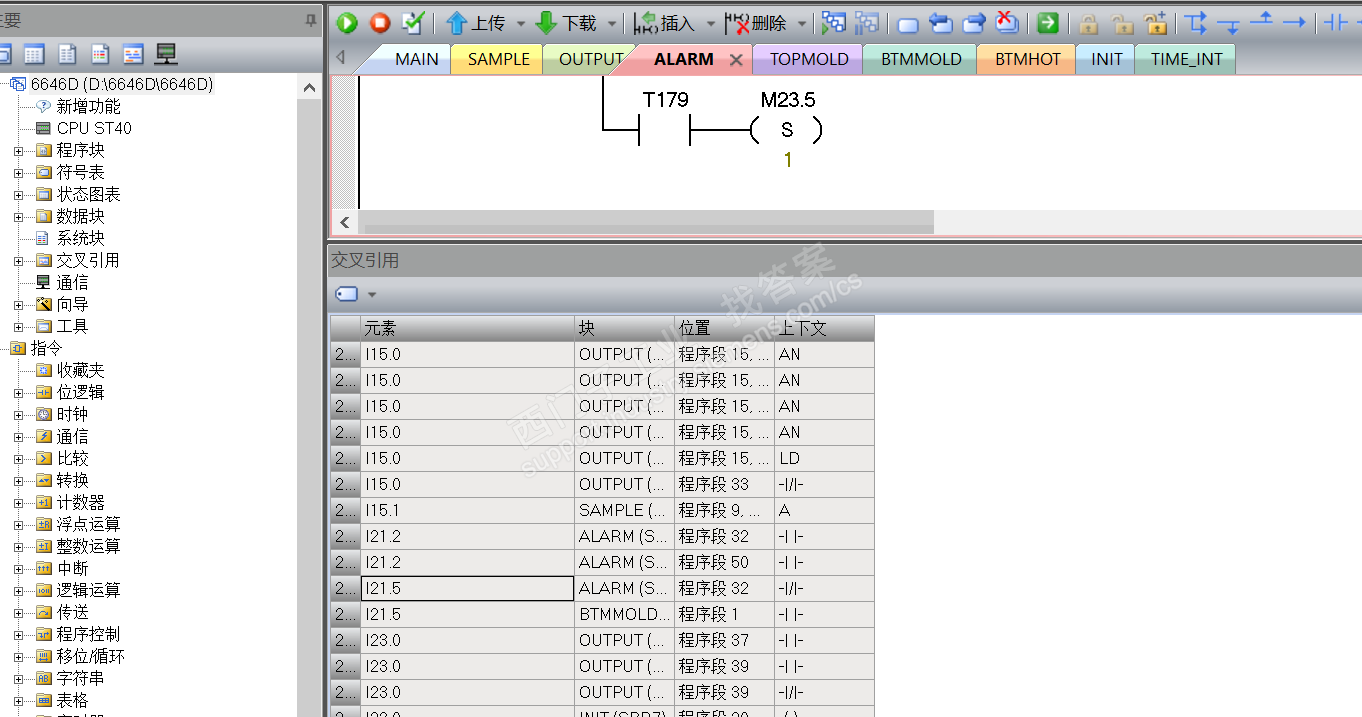The image size is (1362, 717).
Task: Open the 上传 upload dropdown arrow
Action: pyautogui.click(x=520, y=23)
